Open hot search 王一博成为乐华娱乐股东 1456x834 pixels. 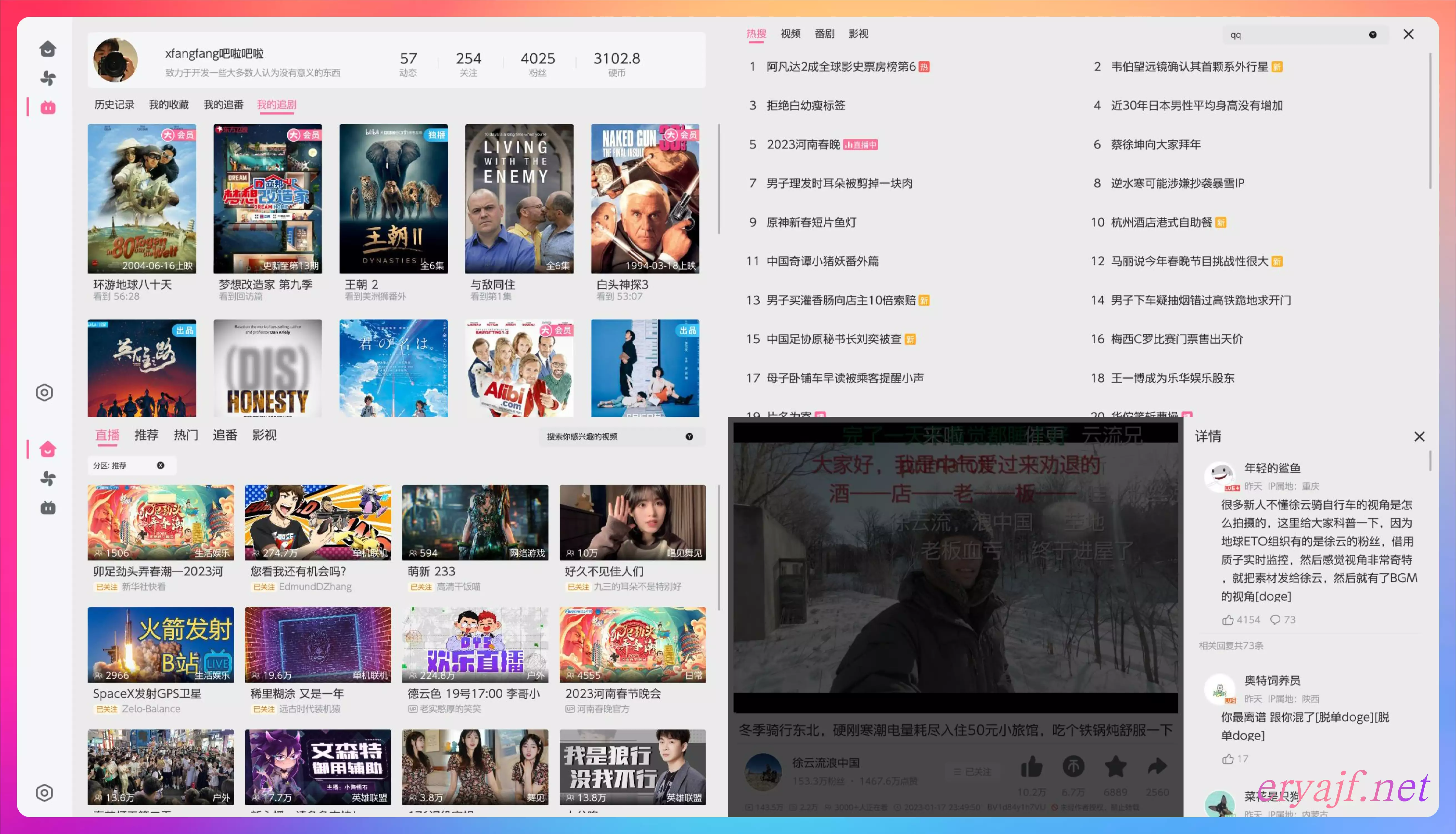[x=1173, y=378]
